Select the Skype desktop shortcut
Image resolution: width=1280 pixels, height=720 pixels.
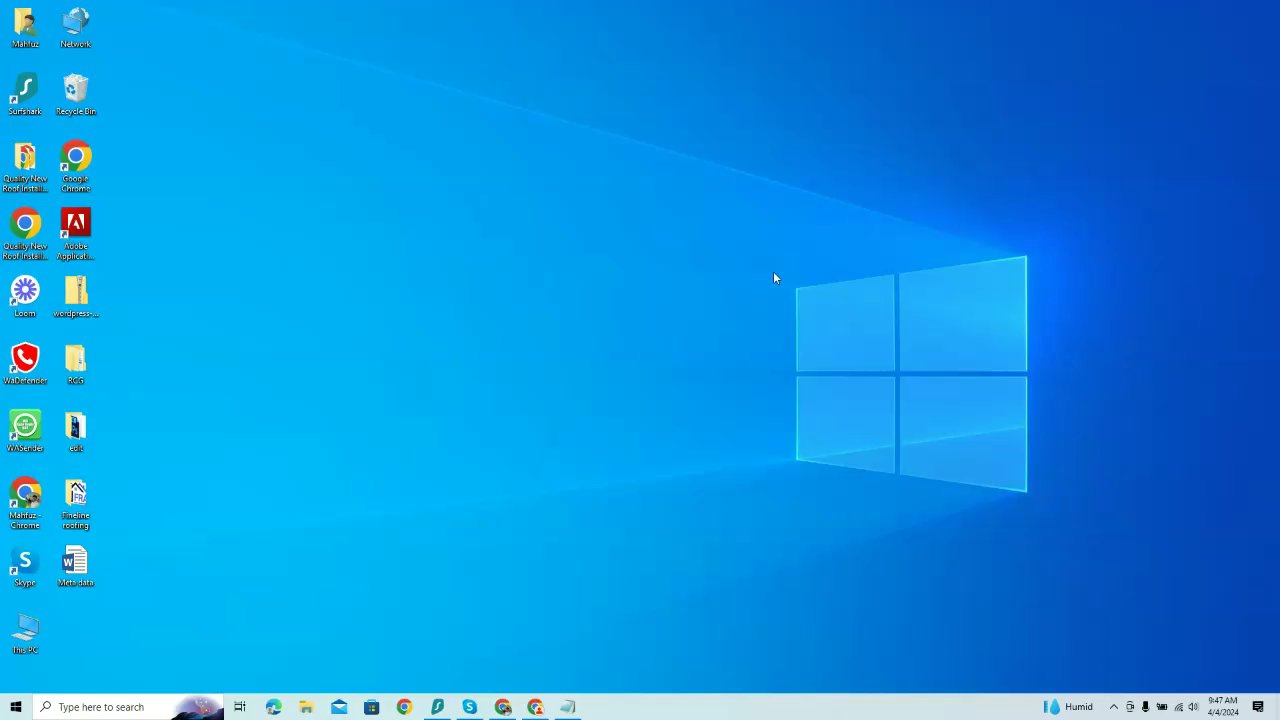click(x=25, y=566)
